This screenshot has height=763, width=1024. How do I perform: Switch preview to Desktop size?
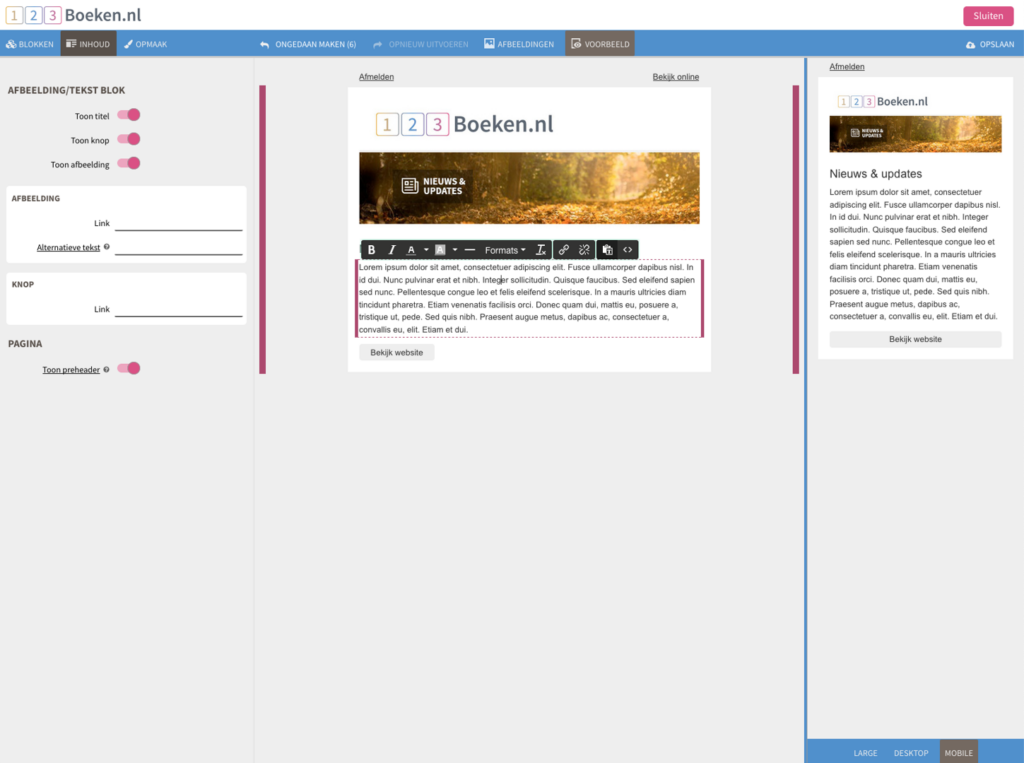coord(911,753)
